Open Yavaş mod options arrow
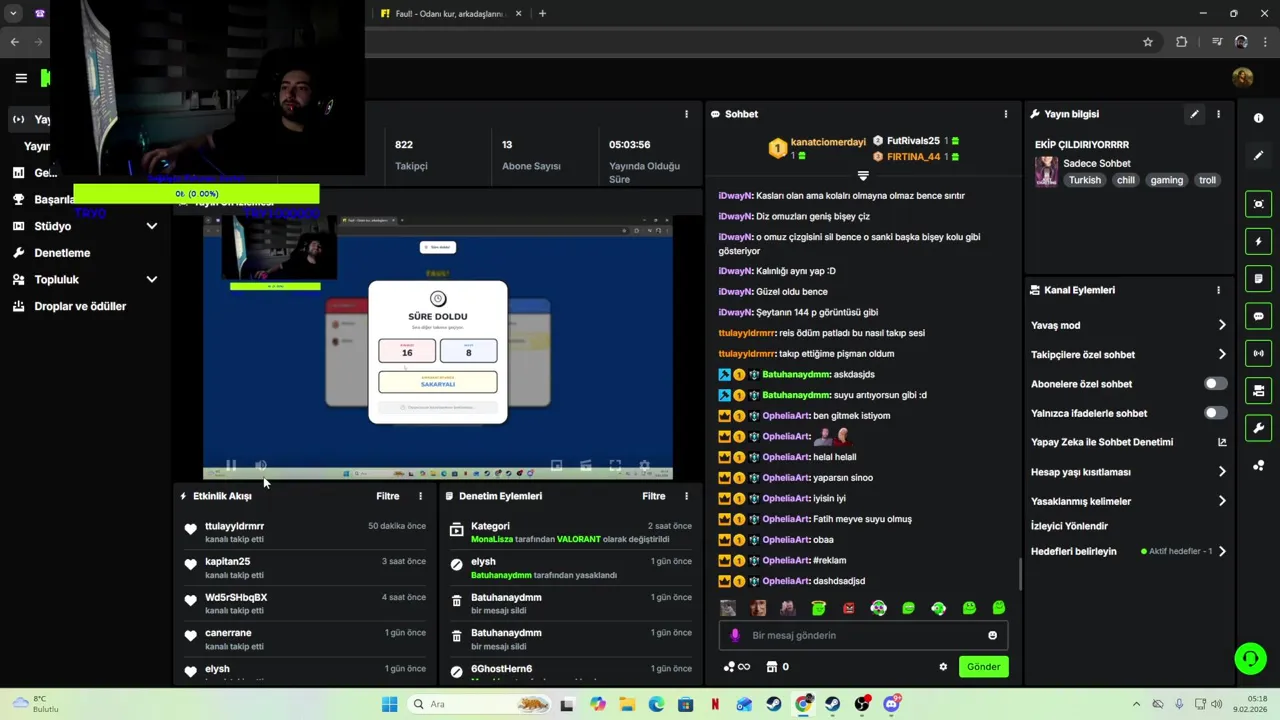The height and width of the screenshot is (720, 1280). [1222, 325]
